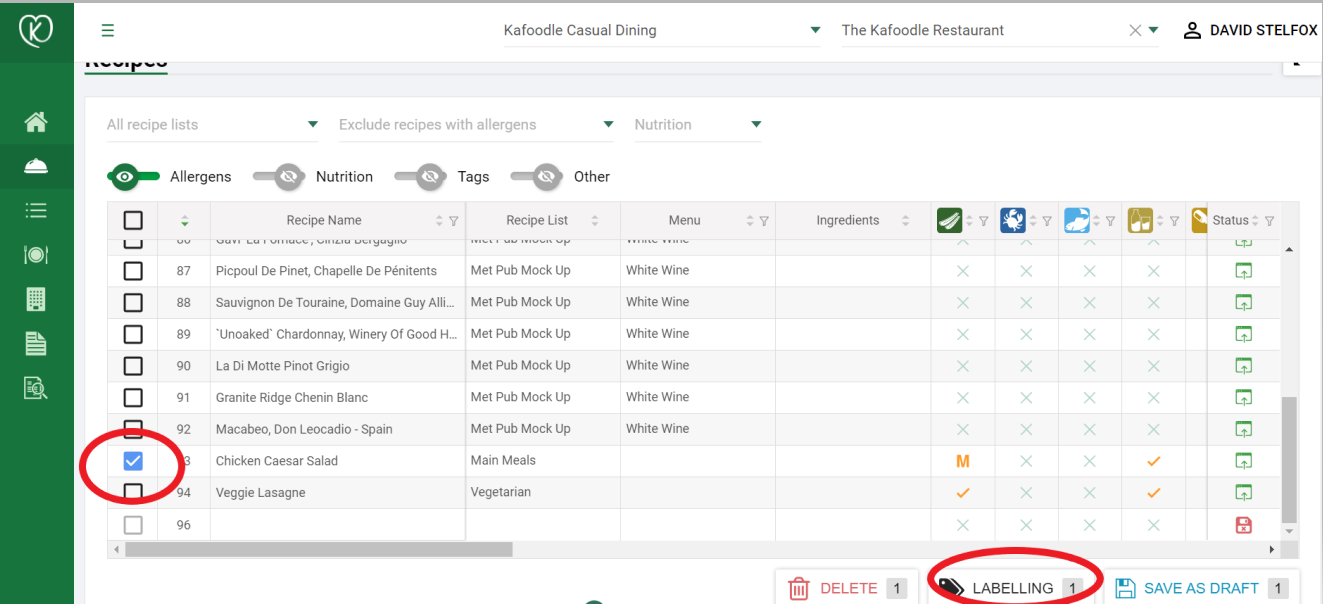Click the Vegetarian recipe list cell
Image resolution: width=1323 pixels, height=604 pixels.
click(543, 493)
